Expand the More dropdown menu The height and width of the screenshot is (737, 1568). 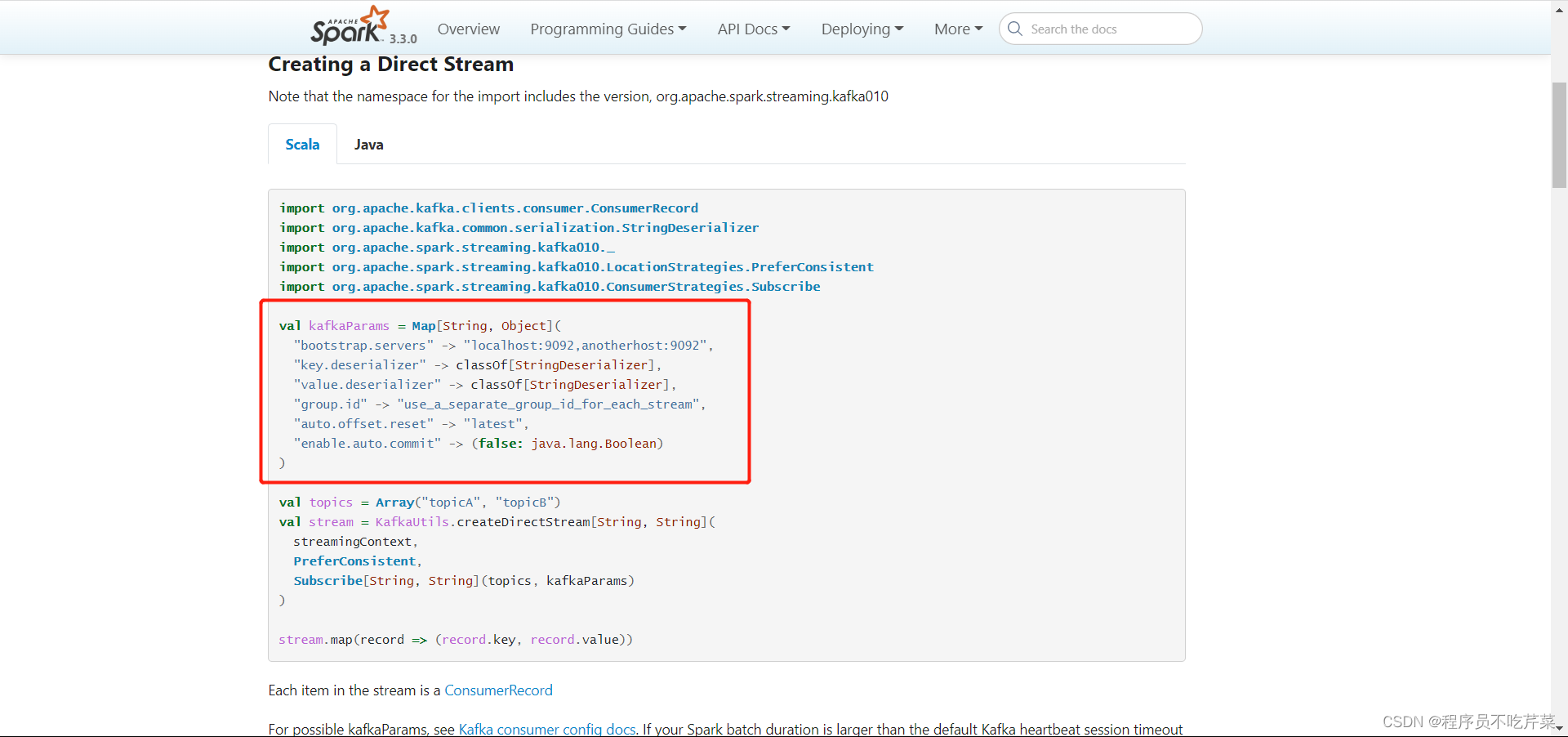point(959,29)
